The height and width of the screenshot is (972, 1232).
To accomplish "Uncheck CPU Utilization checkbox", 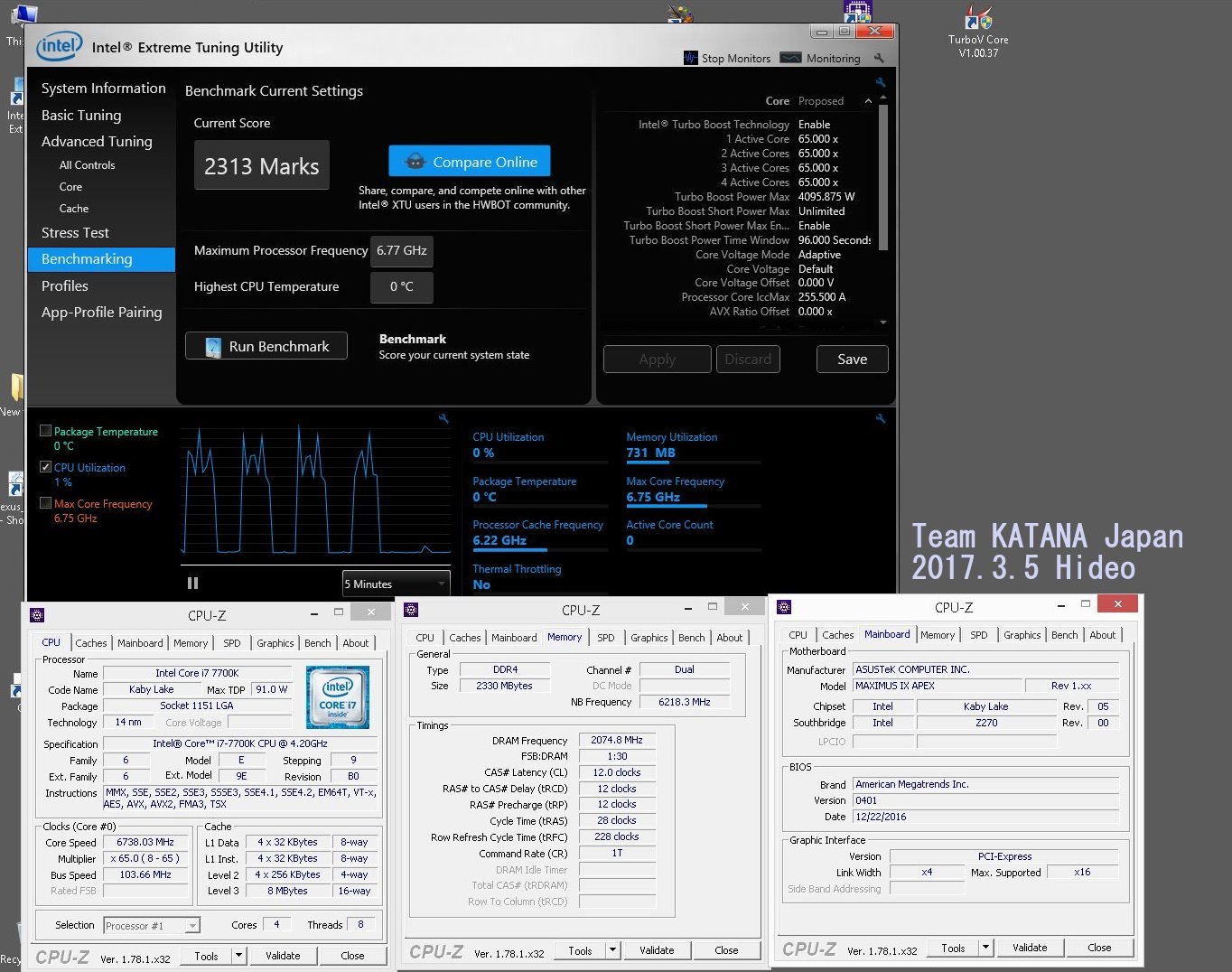I will click(45, 467).
